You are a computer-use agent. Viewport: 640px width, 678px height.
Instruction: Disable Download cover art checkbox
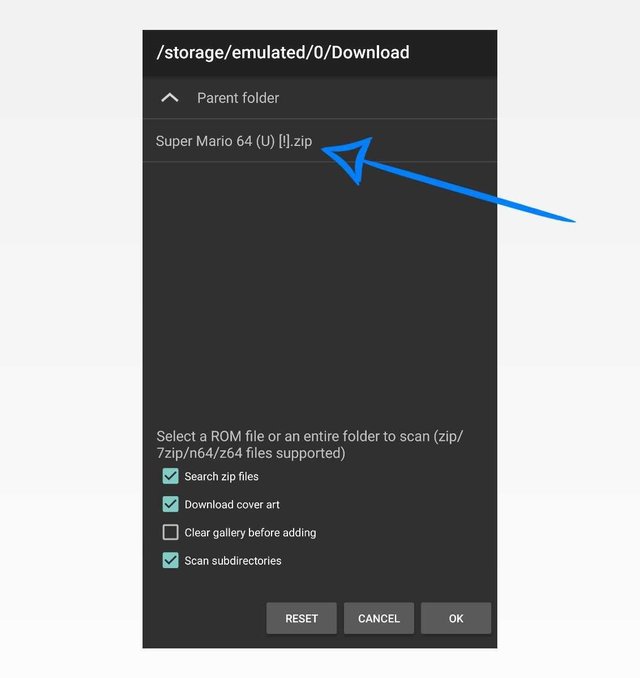[x=170, y=504]
